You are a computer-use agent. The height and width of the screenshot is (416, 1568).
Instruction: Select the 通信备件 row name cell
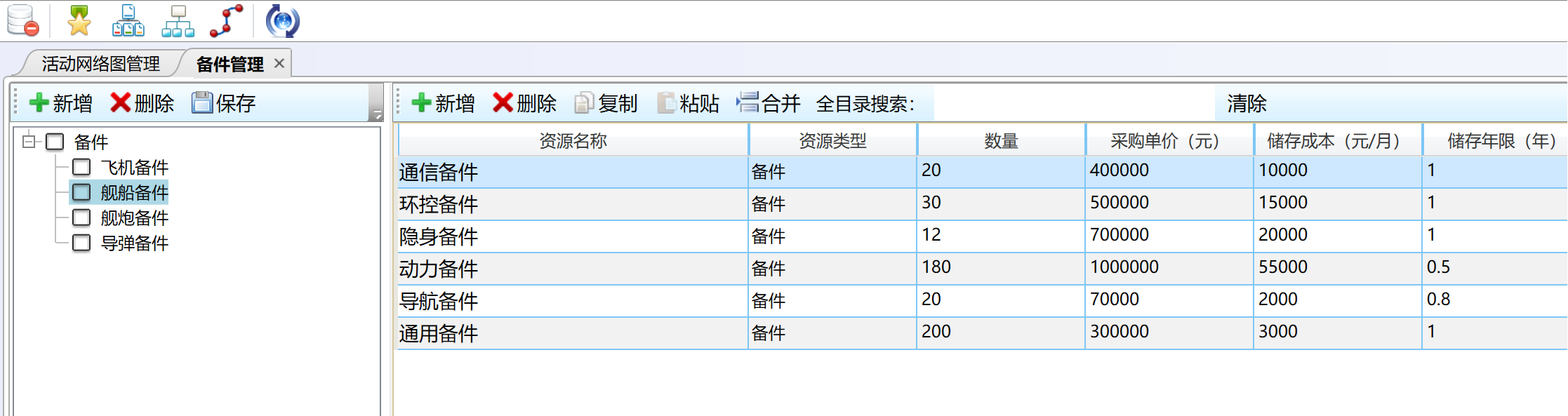[573, 172]
